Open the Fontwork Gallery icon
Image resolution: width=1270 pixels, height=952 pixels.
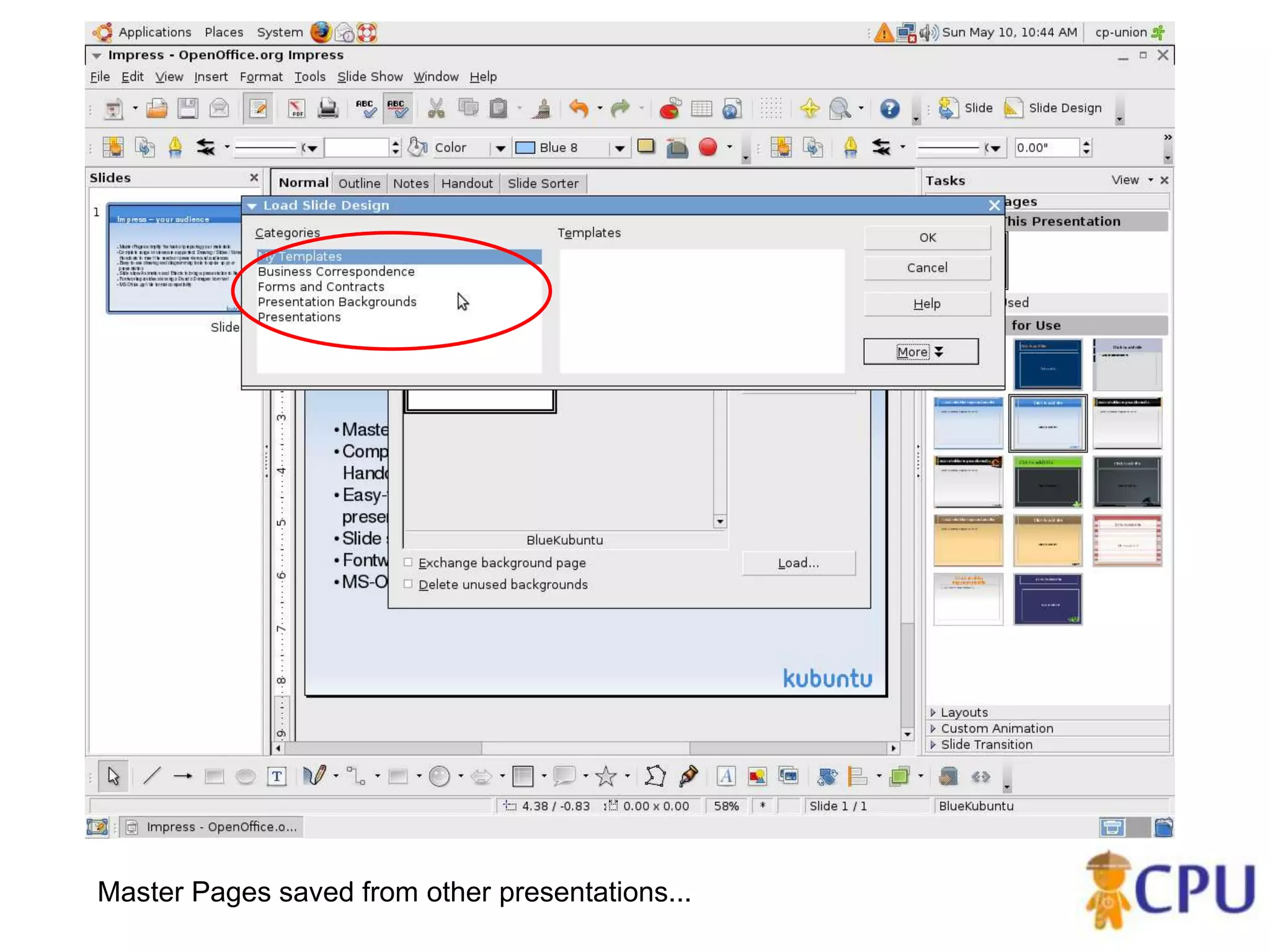point(726,776)
